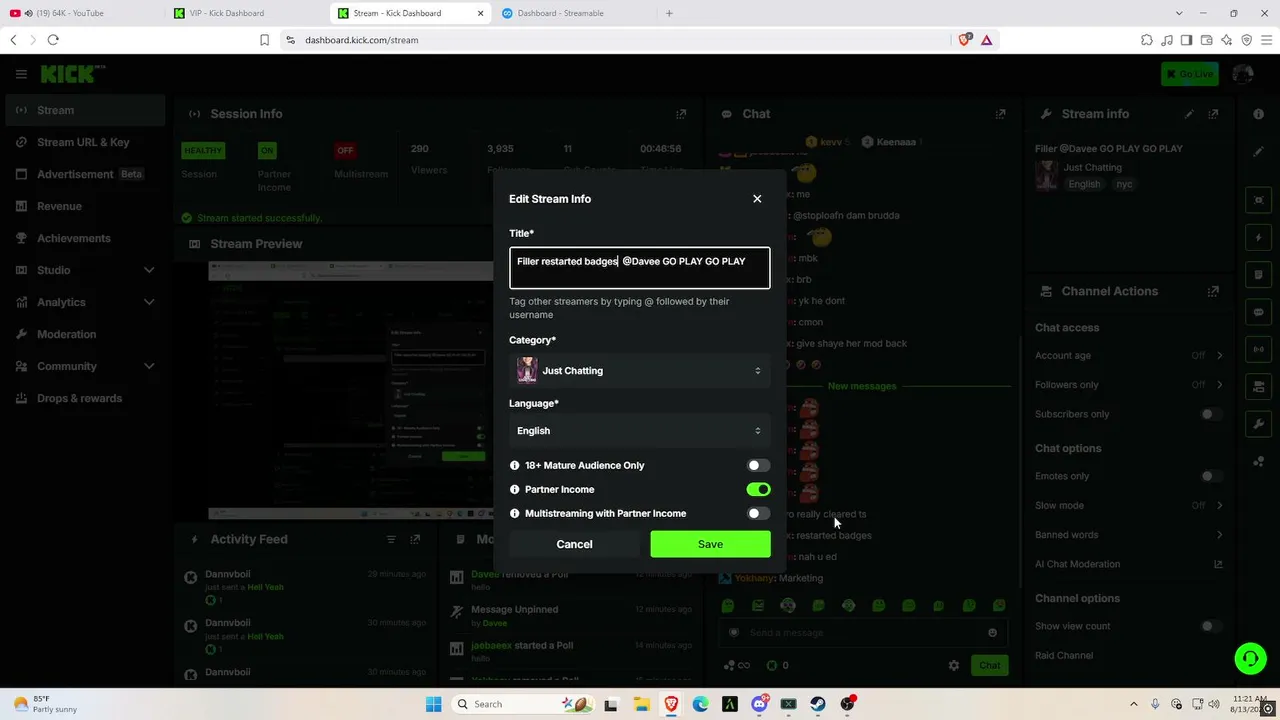Click the info icon beside 18+ Mature Audience
This screenshot has width=1280, height=720.
515,465
